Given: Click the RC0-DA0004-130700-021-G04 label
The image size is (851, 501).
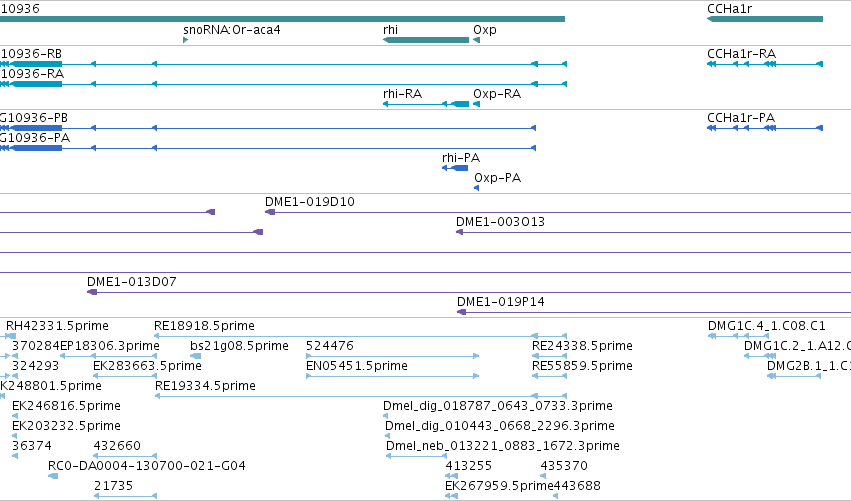Looking at the screenshot, I should [x=147, y=466].
